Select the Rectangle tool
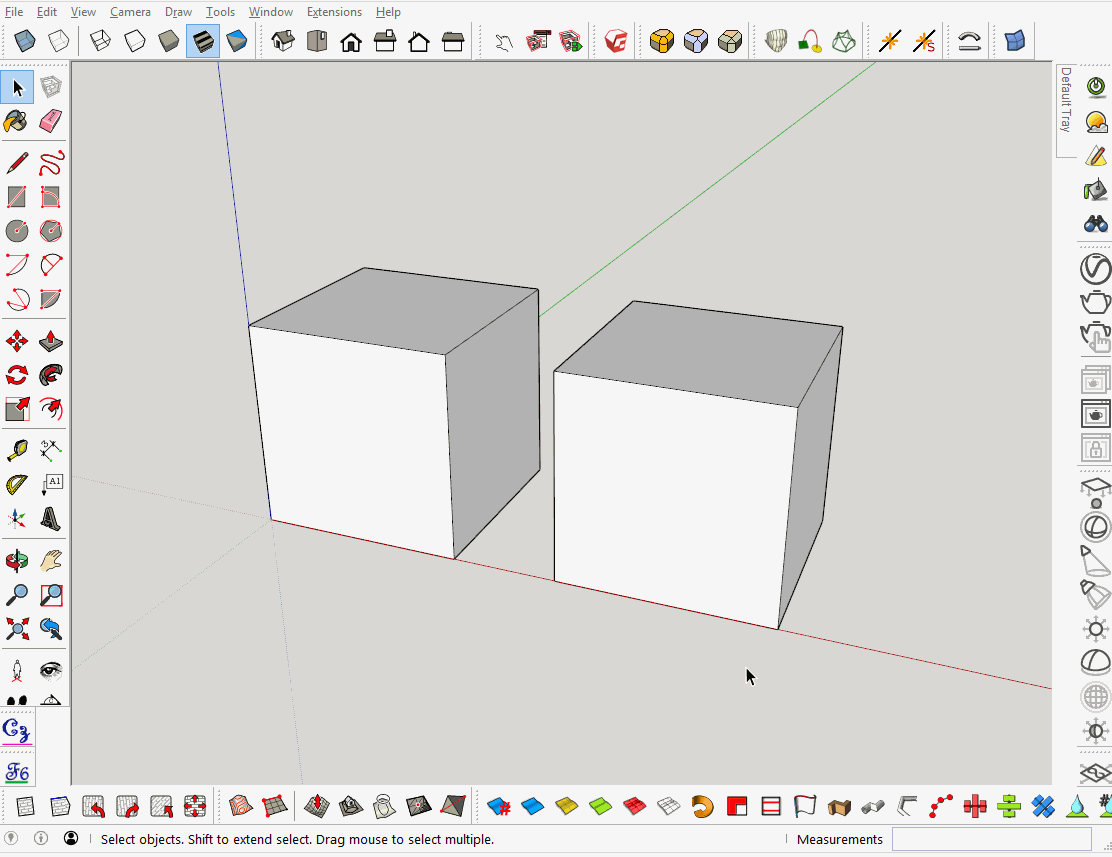Screen dimensions: 1112x857 coord(15,197)
